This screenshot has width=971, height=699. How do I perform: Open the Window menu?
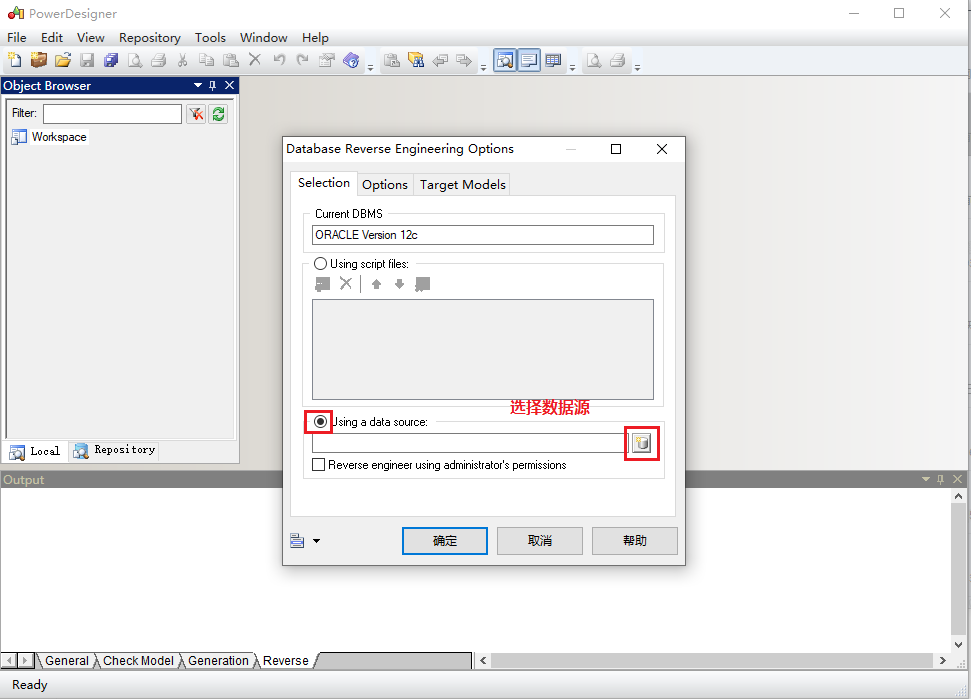click(x=264, y=38)
